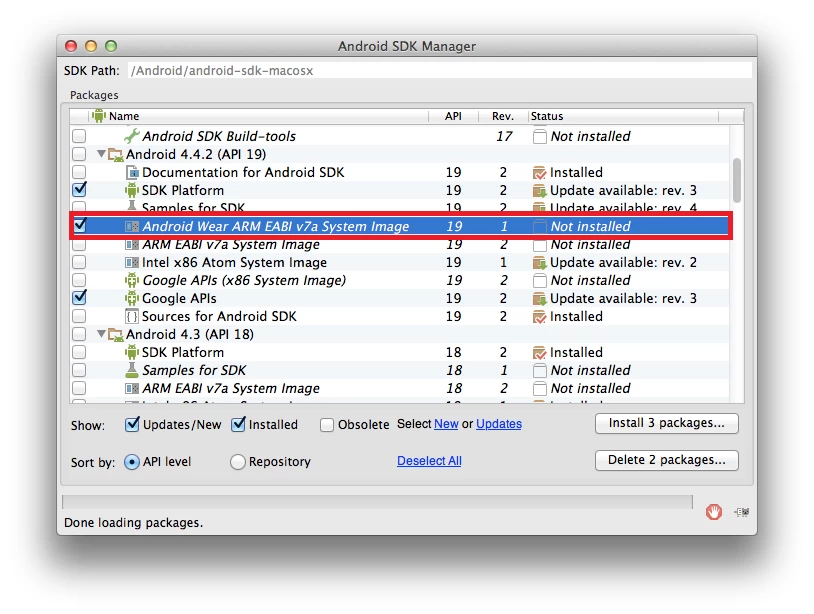Click the Updates link
This screenshot has width=814, height=614.
(499, 424)
